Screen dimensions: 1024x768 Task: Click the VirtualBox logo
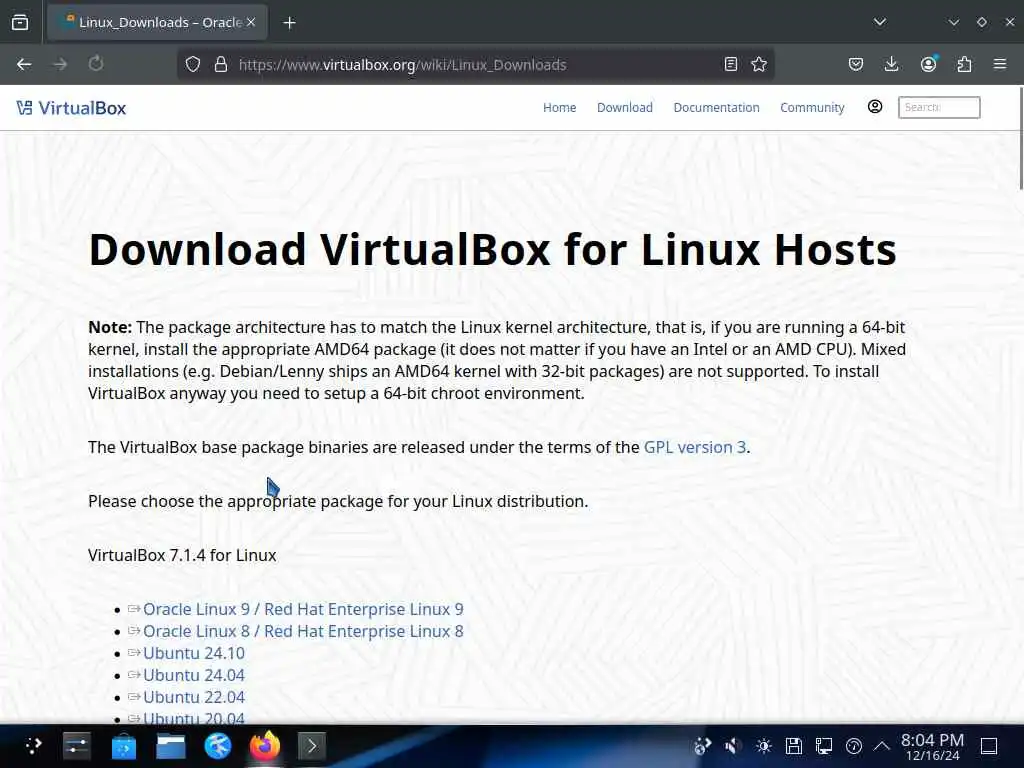pos(71,108)
